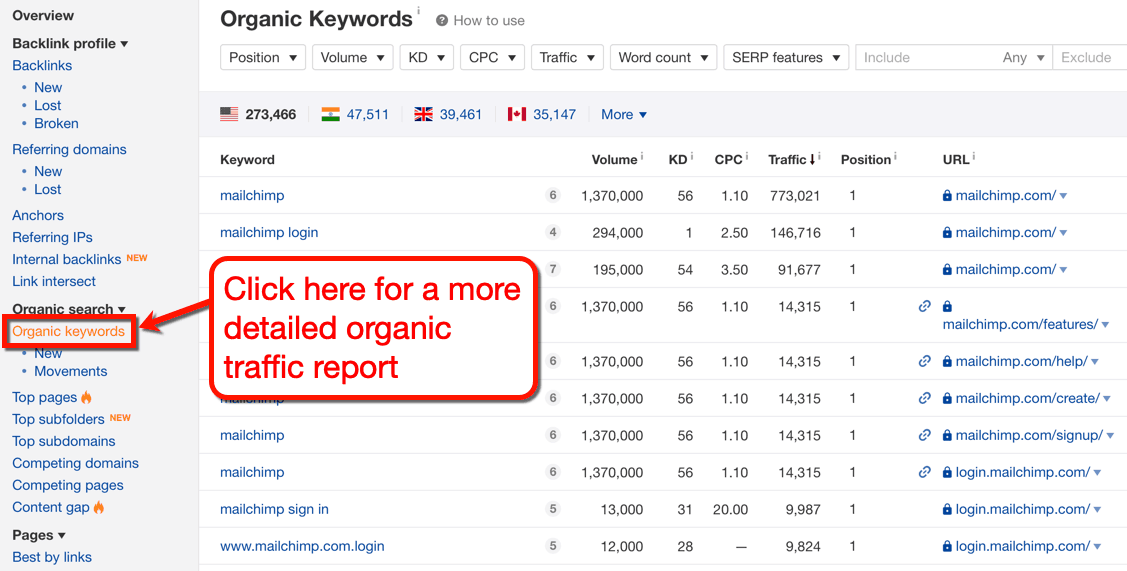
Task: Open the SERP features filter dropdown
Action: 786,58
